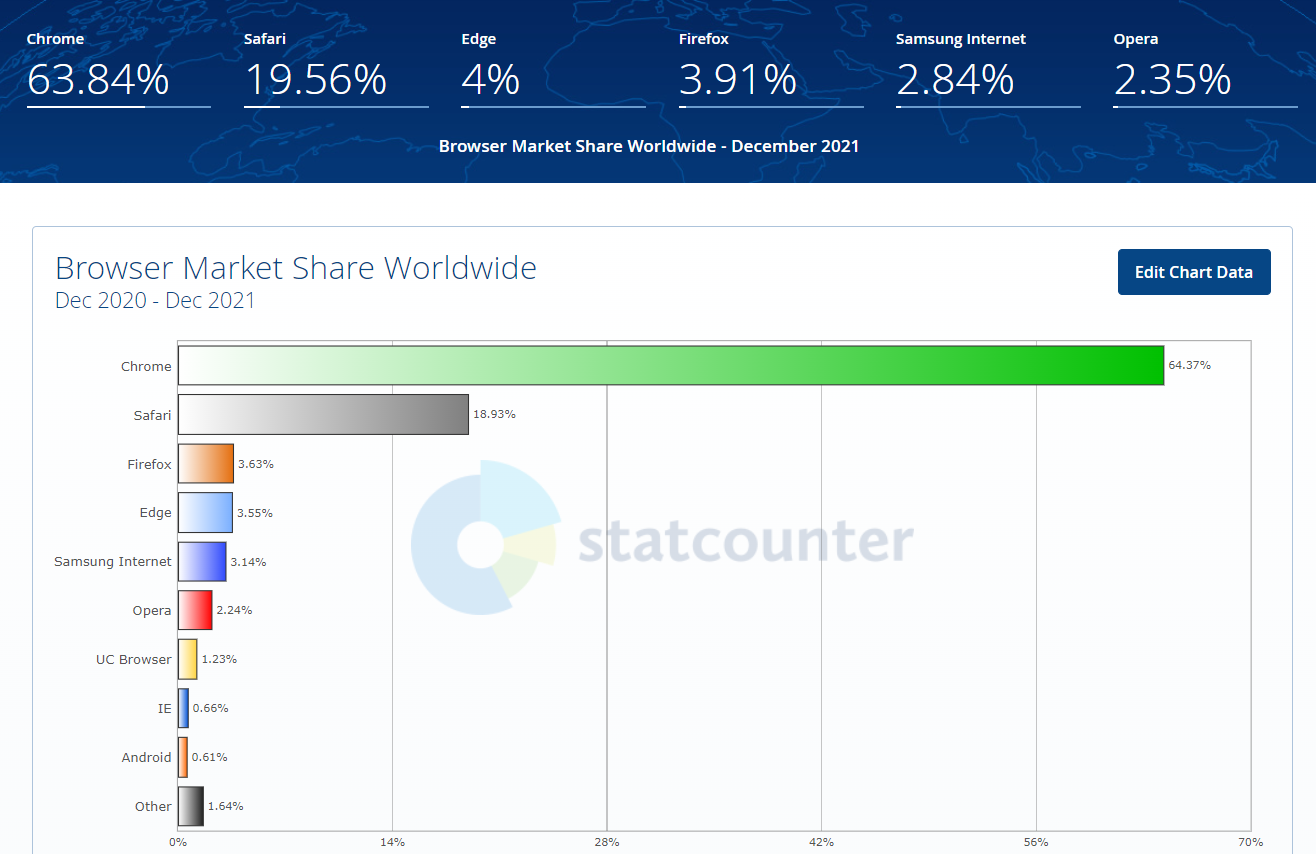Click the orange Android bar
Viewport: 1316px width, 854px height.
(183, 757)
